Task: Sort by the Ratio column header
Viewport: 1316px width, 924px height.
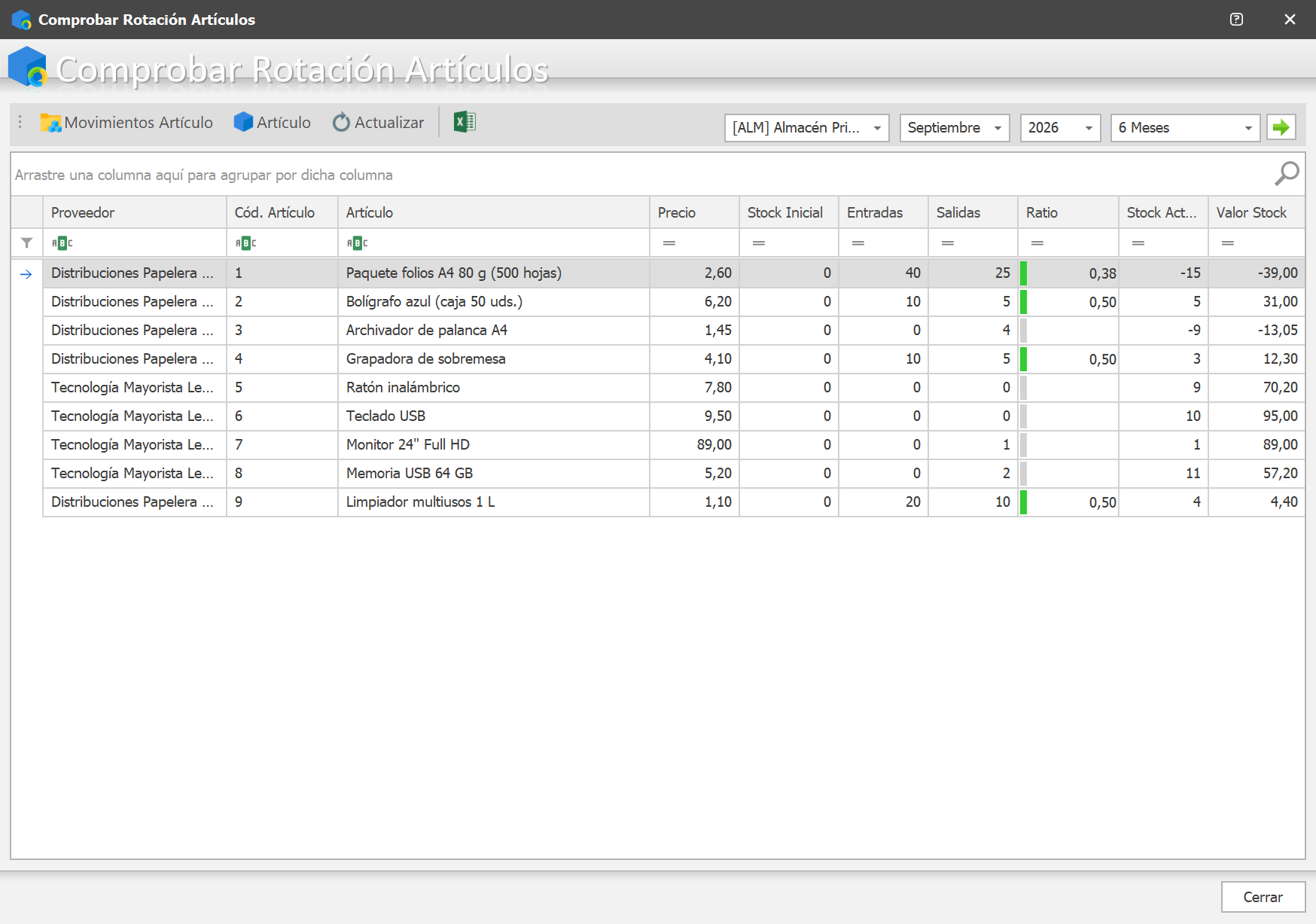Action: (x=1068, y=212)
